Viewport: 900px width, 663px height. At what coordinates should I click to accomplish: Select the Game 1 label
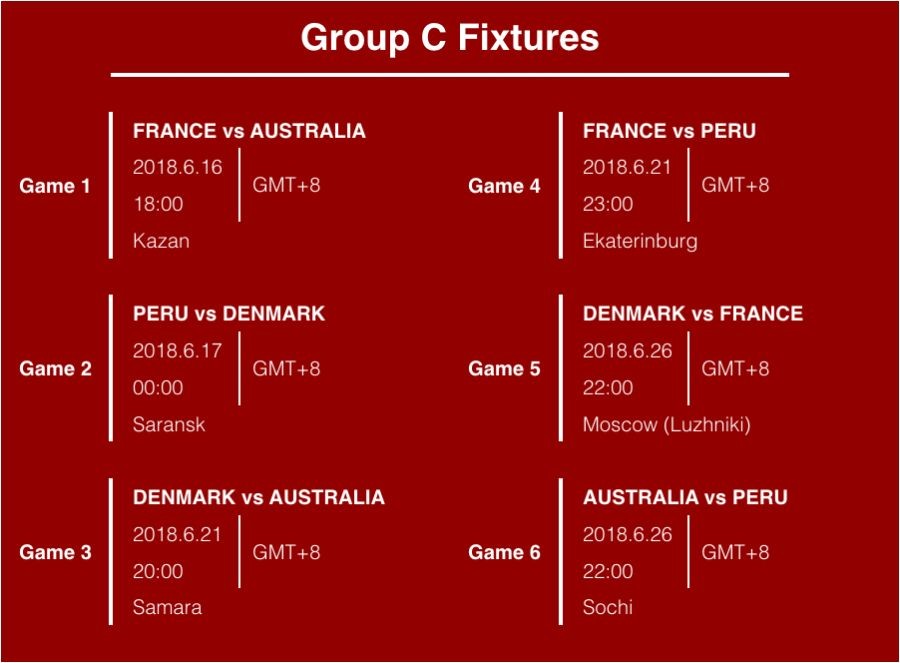click(55, 186)
